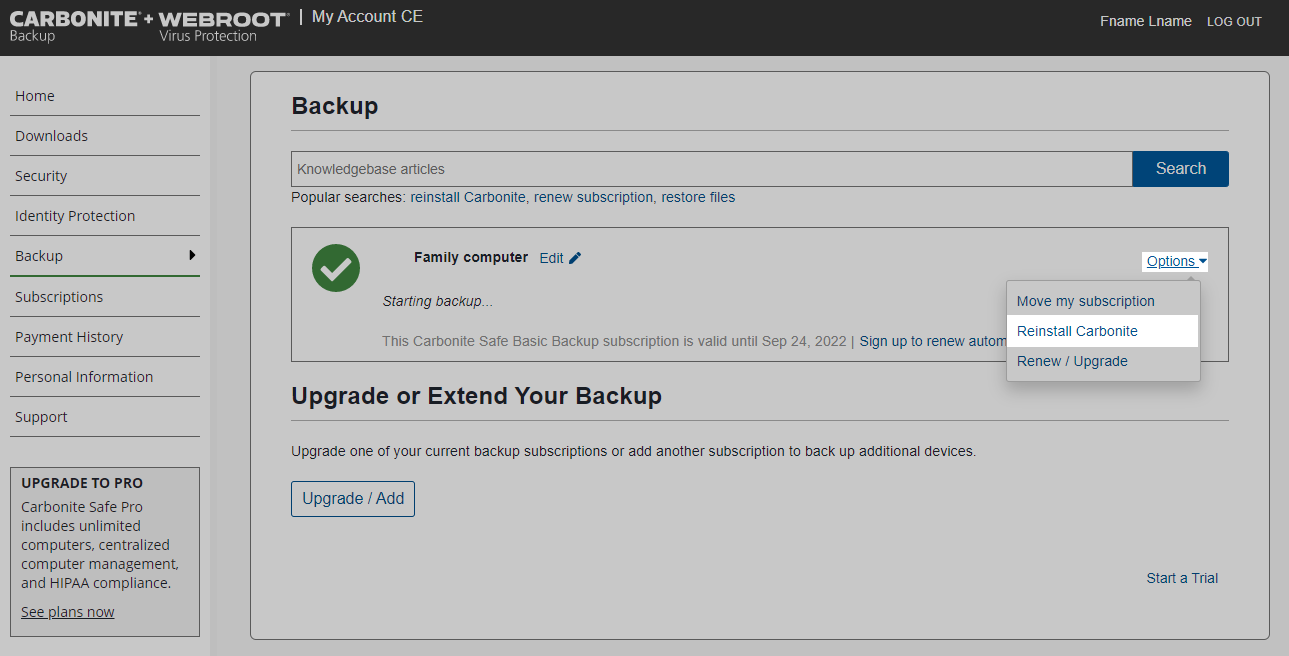Select the Search button magnifier area
1289x656 pixels.
(1180, 168)
